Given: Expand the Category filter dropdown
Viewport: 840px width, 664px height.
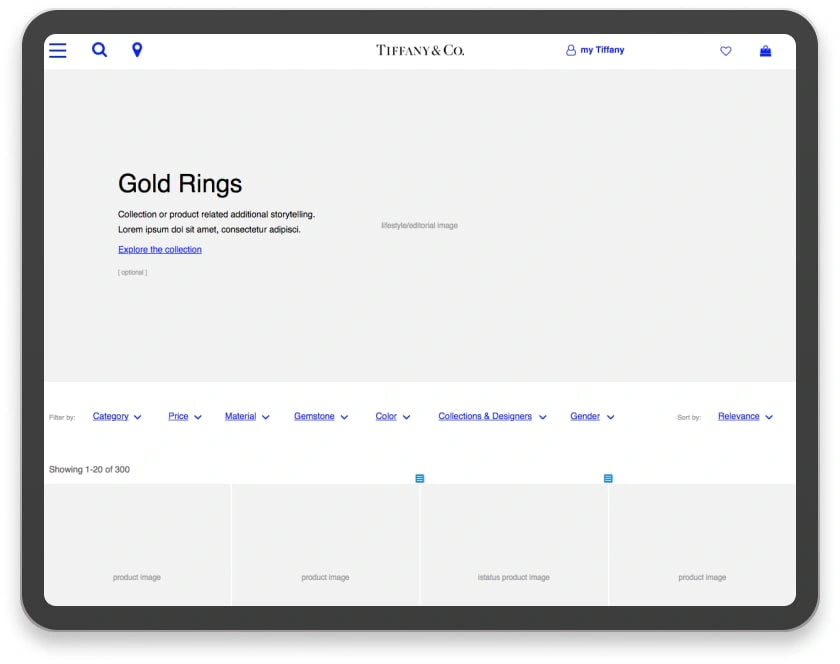Looking at the screenshot, I should [117, 416].
